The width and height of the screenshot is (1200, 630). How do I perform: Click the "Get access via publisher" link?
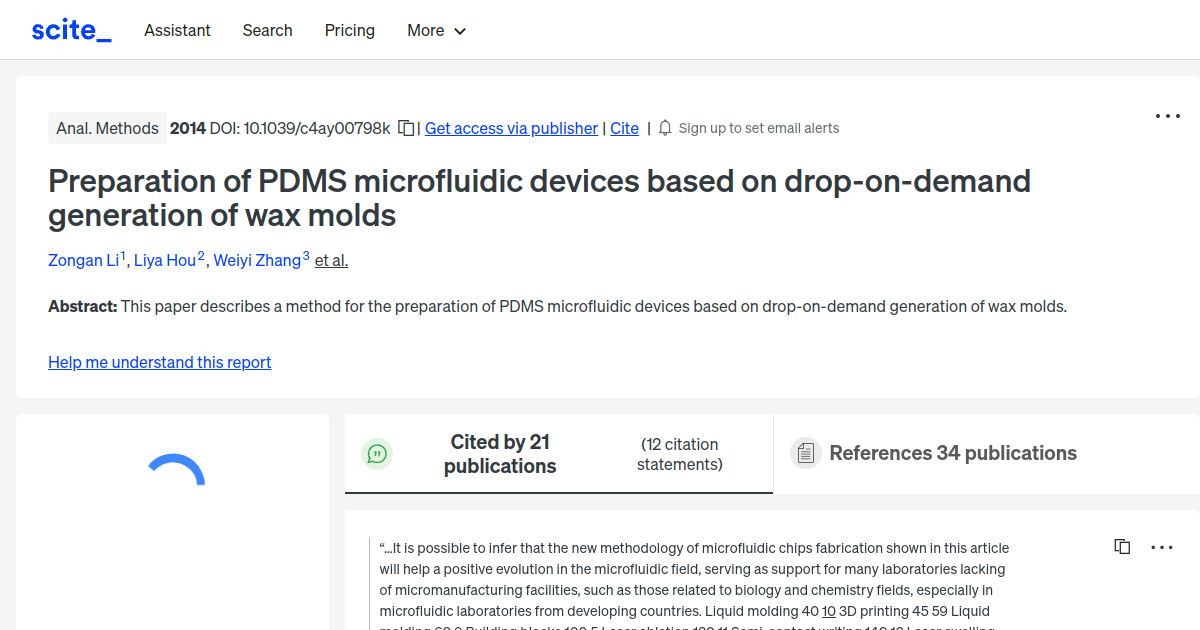[x=511, y=128]
